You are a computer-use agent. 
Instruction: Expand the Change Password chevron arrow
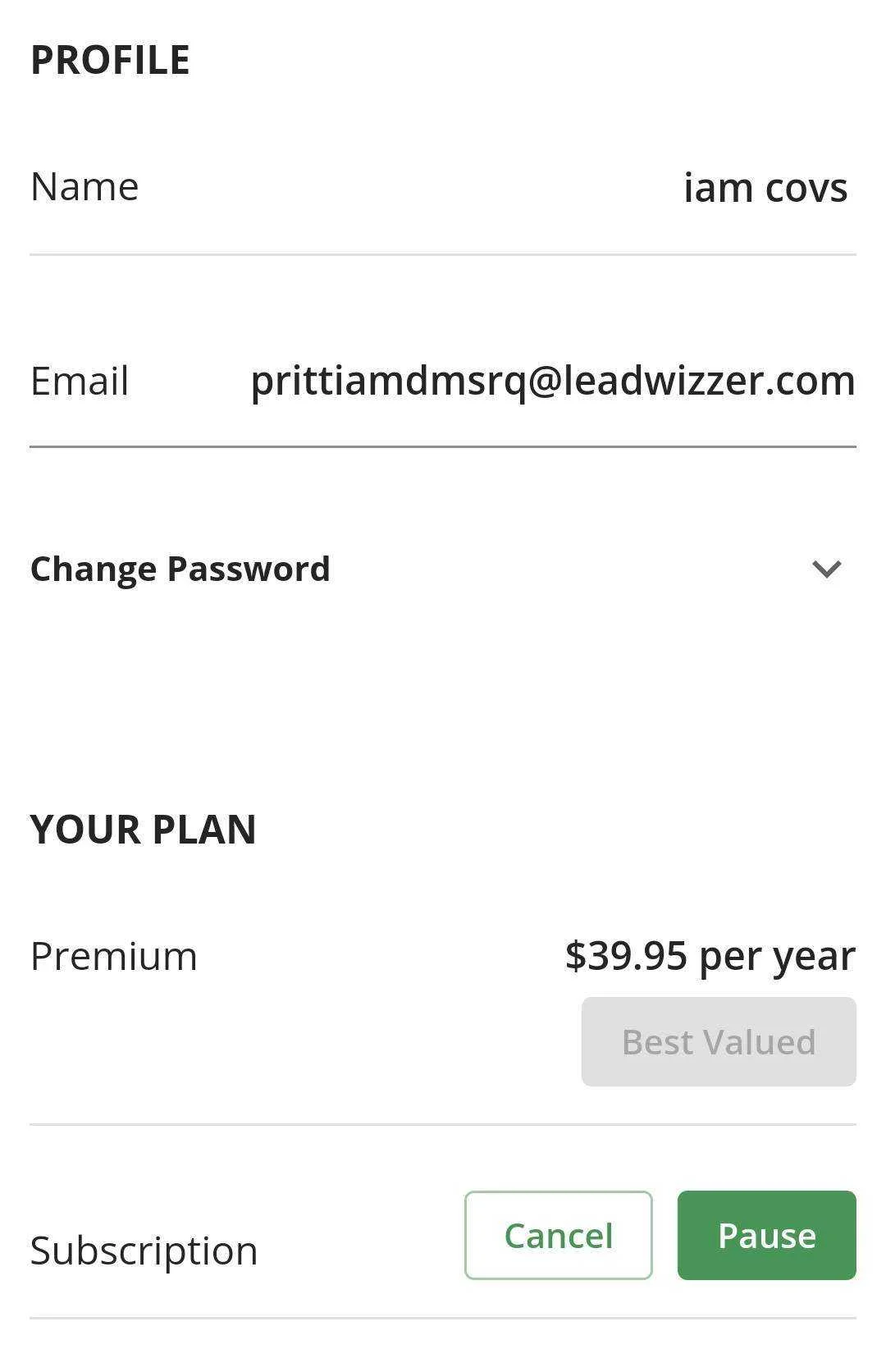pyautogui.click(x=826, y=569)
